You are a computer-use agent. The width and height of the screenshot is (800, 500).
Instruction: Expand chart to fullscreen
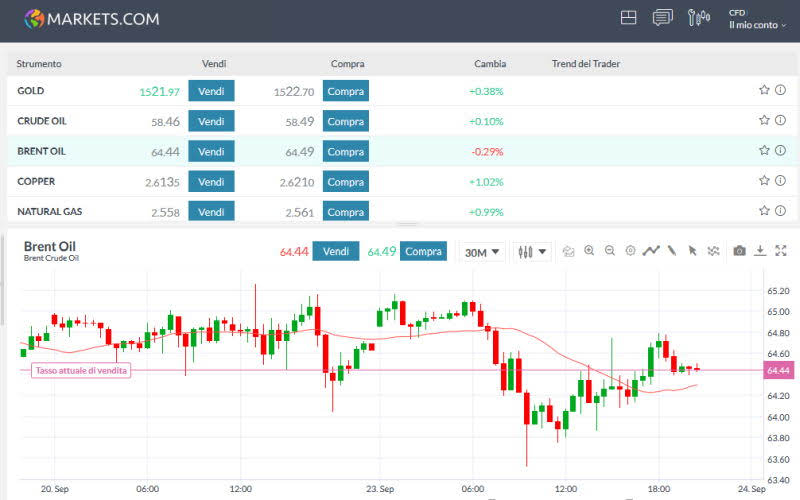(781, 251)
